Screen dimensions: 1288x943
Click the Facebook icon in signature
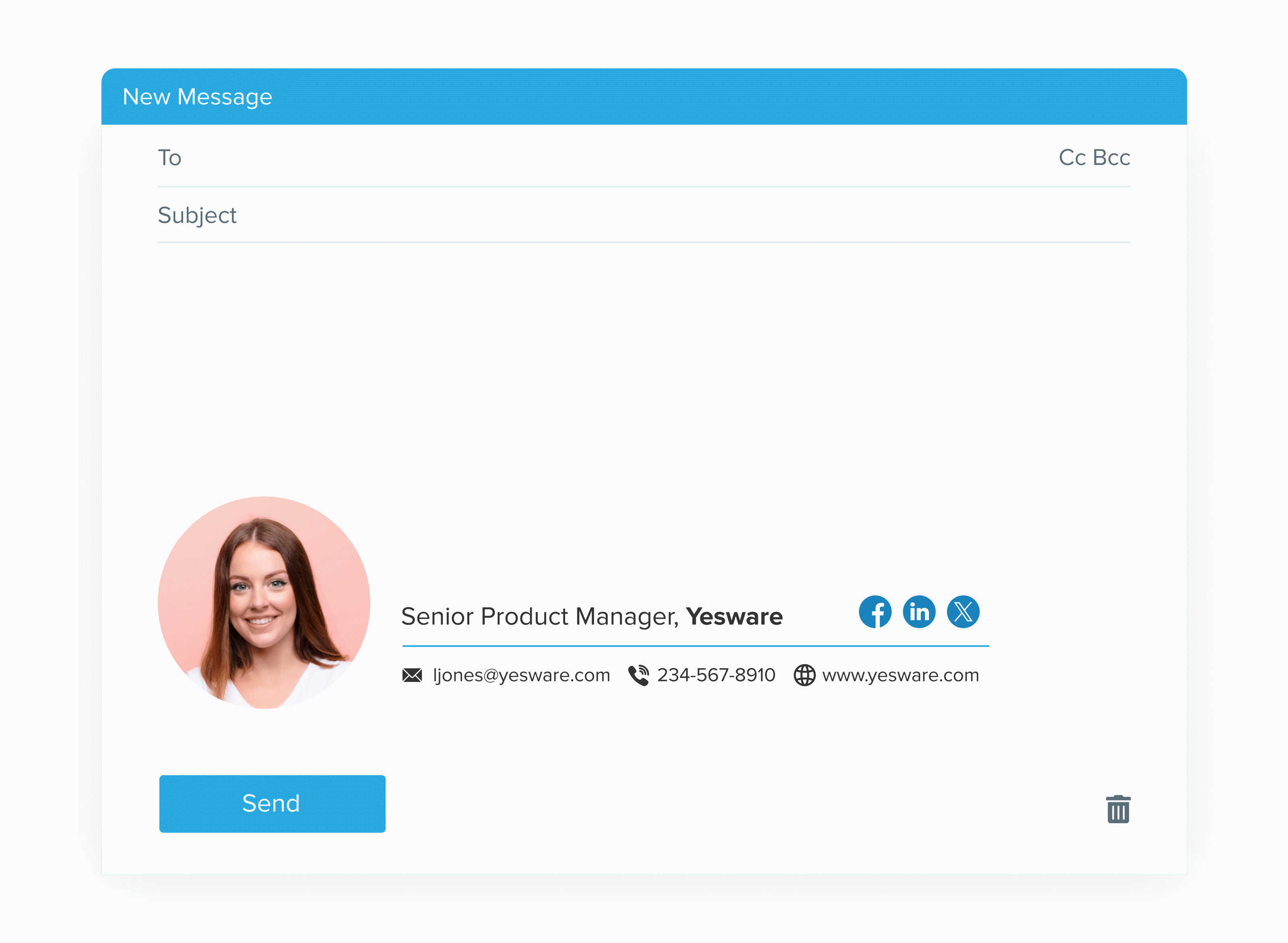point(874,613)
